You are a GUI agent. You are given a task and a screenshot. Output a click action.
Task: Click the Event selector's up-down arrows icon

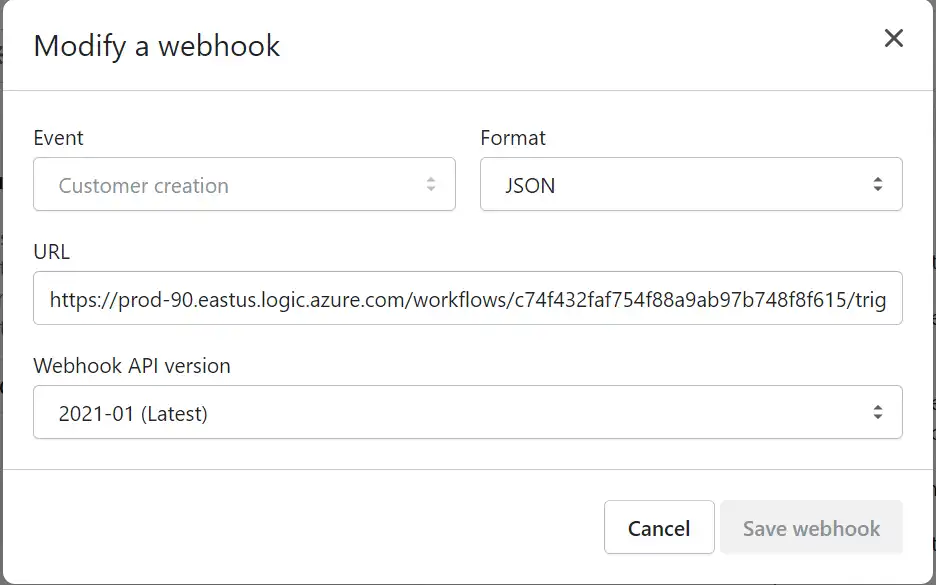click(431, 185)
